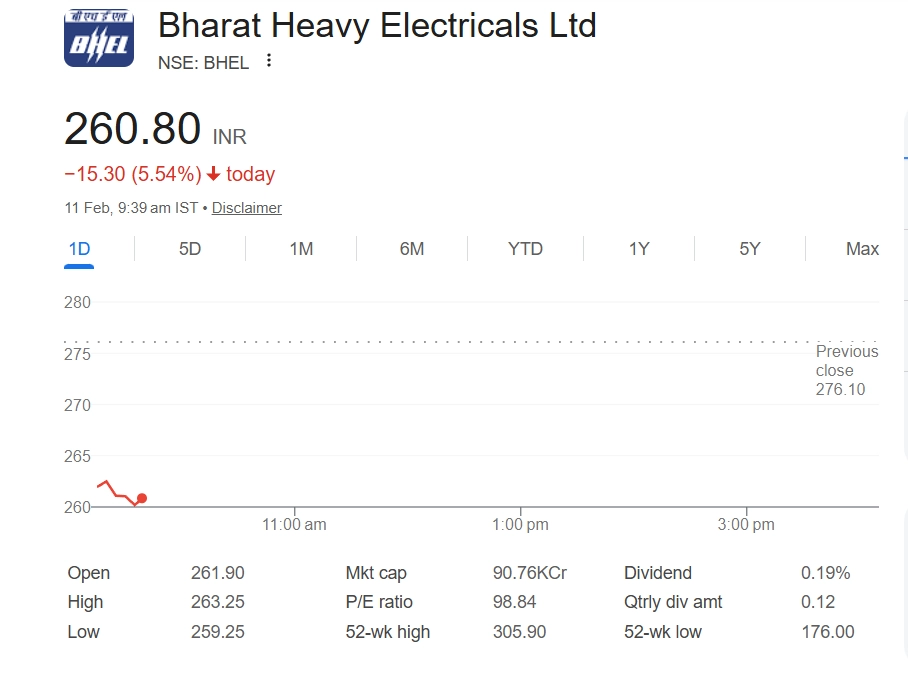Click the 52-wk high value 305.90
Screen dimensions: 908x686
(x=520, y=632)
